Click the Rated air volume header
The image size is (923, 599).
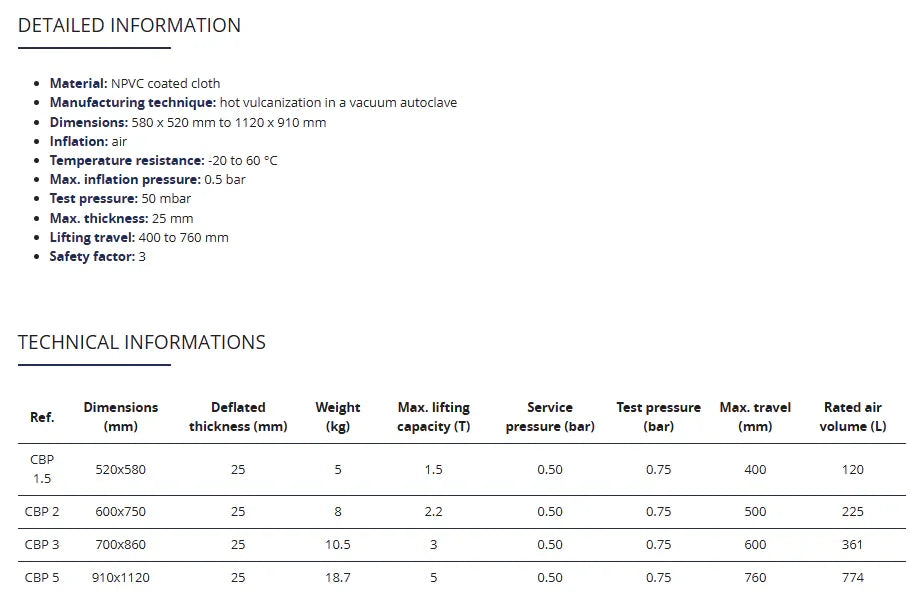852,417
